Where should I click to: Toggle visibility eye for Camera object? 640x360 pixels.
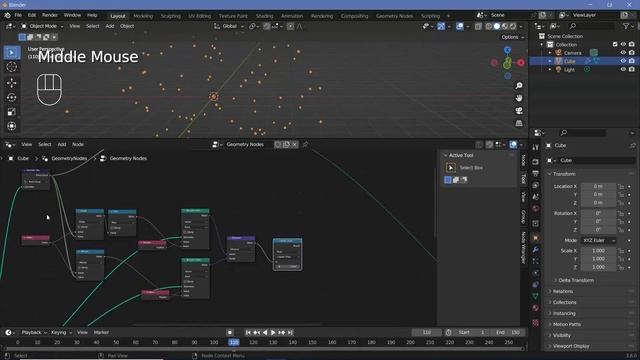(623, 53)
